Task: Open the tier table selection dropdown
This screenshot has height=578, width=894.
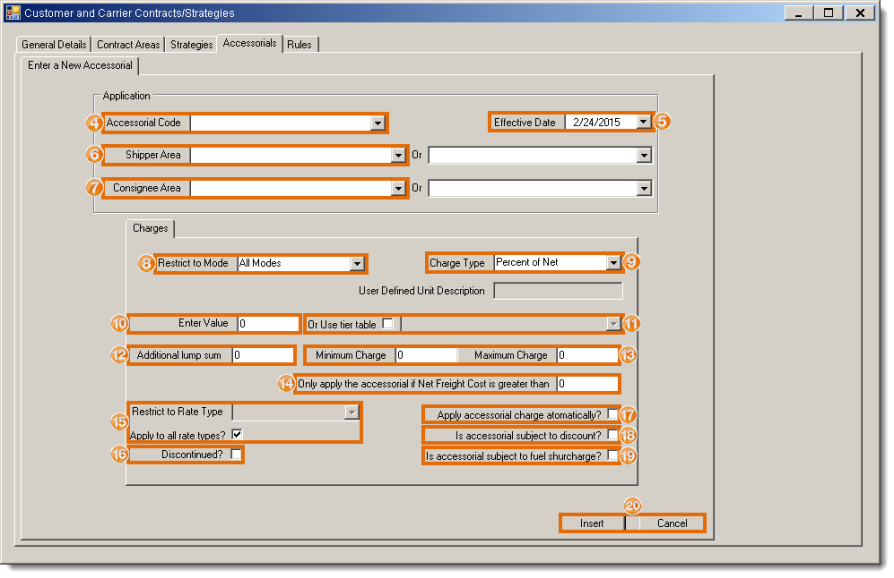Action: click(x=613, y=324)
